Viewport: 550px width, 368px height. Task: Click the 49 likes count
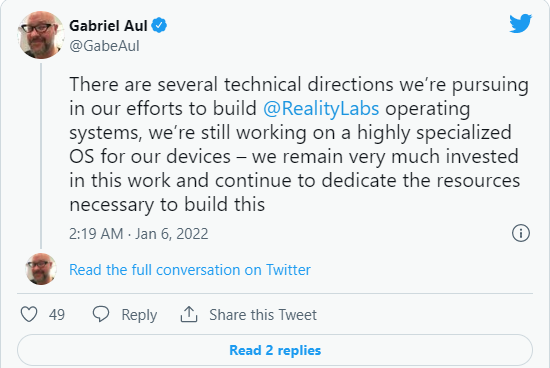coord(57,315)
